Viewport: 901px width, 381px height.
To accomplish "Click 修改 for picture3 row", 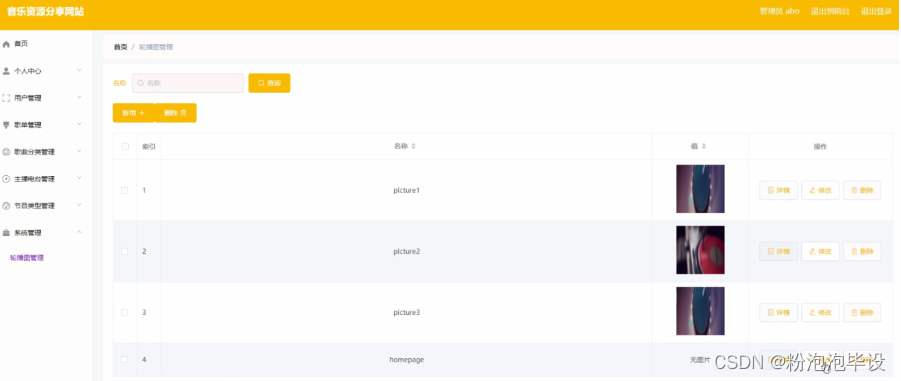I will pos(820,313).
